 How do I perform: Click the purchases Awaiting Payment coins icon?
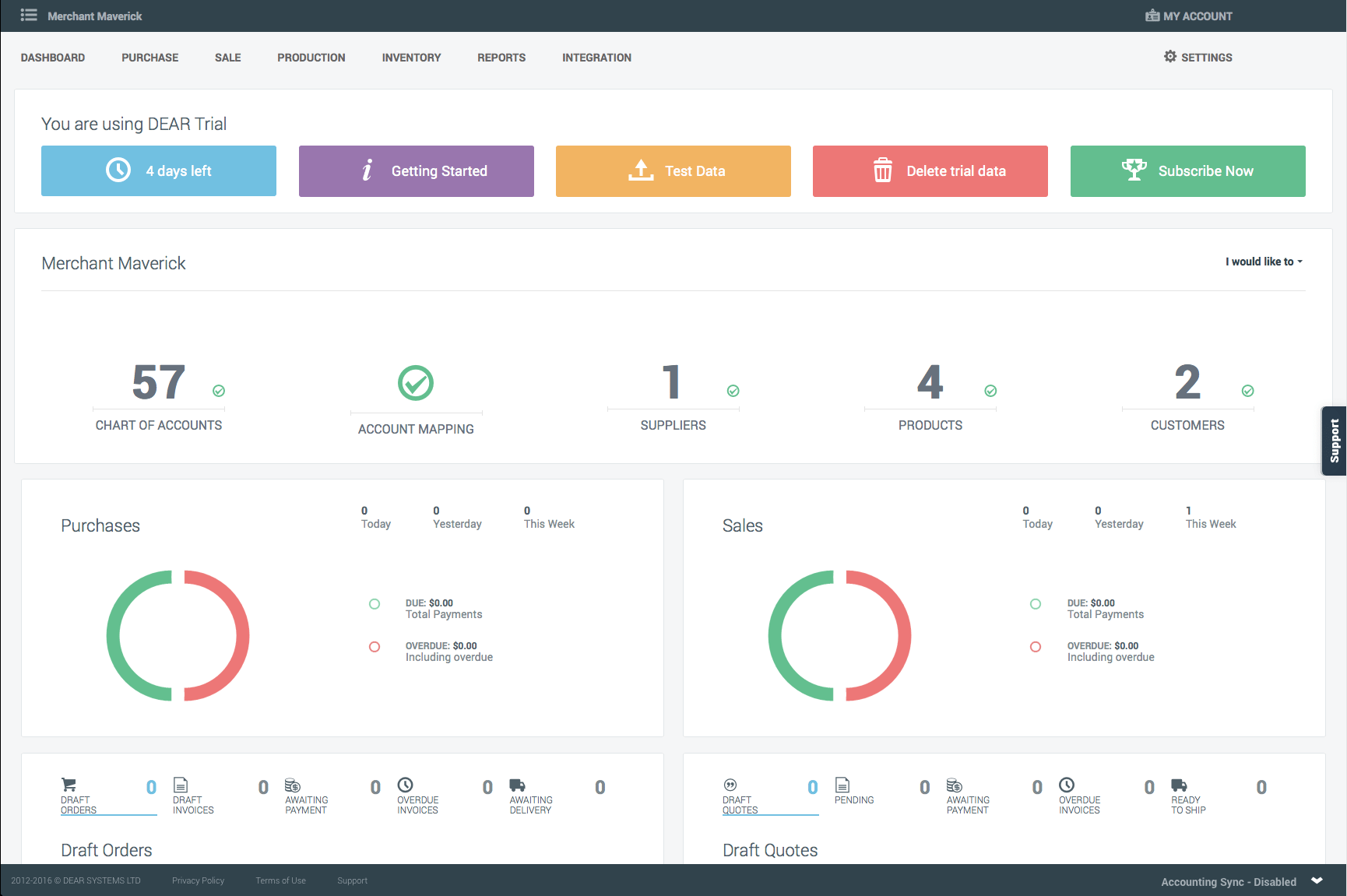[x=293, y=785]
